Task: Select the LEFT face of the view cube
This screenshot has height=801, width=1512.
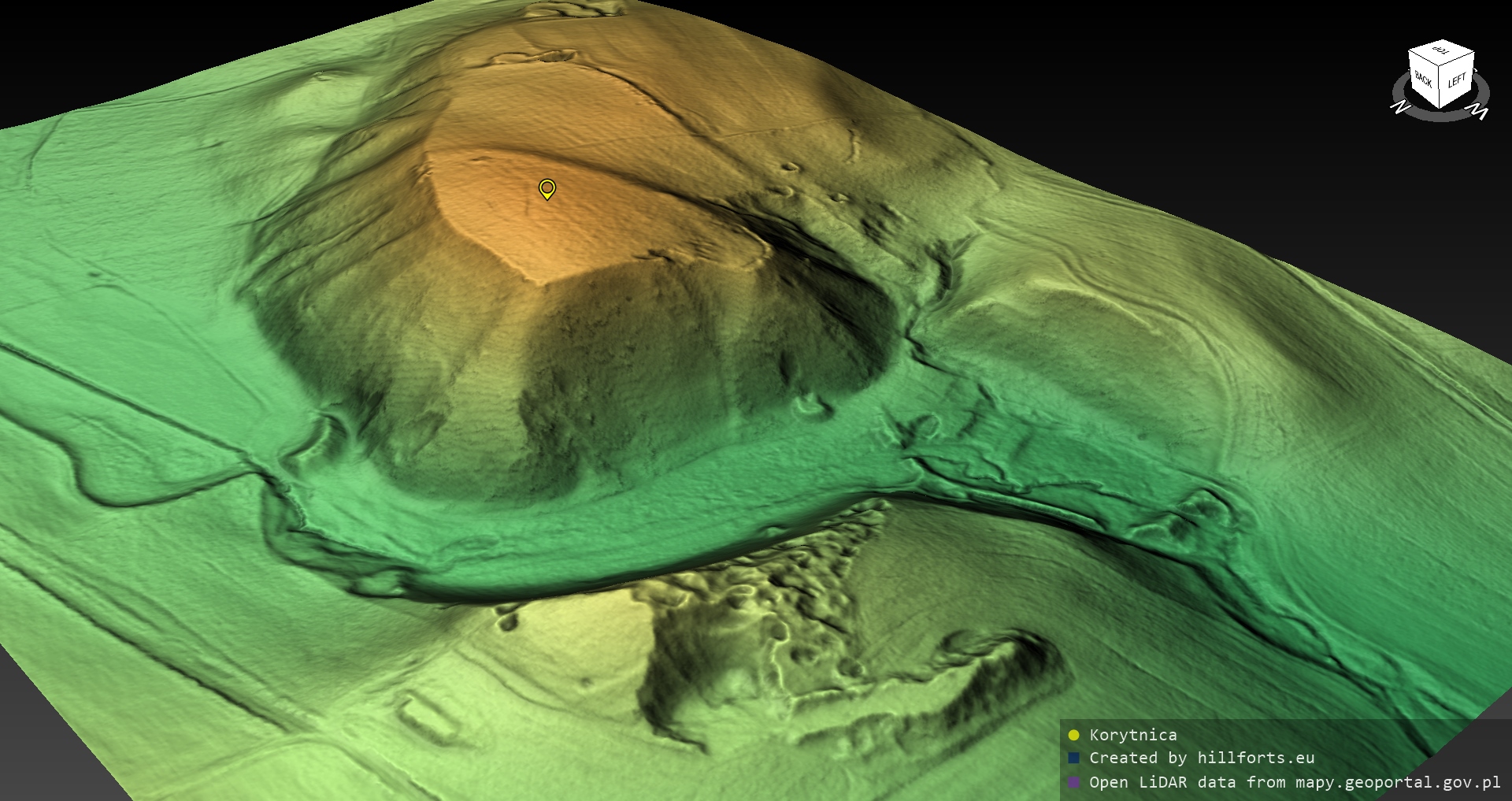Action: (1457, 81)
